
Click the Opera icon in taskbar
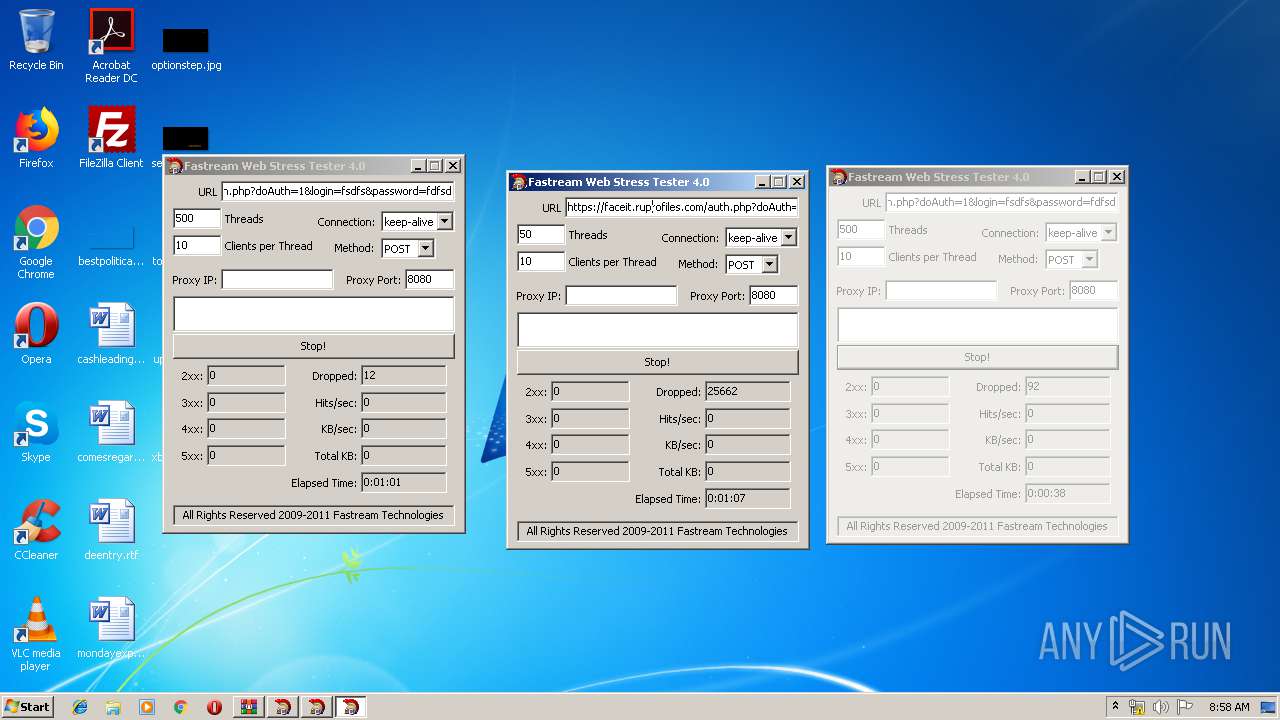(214, 707)
